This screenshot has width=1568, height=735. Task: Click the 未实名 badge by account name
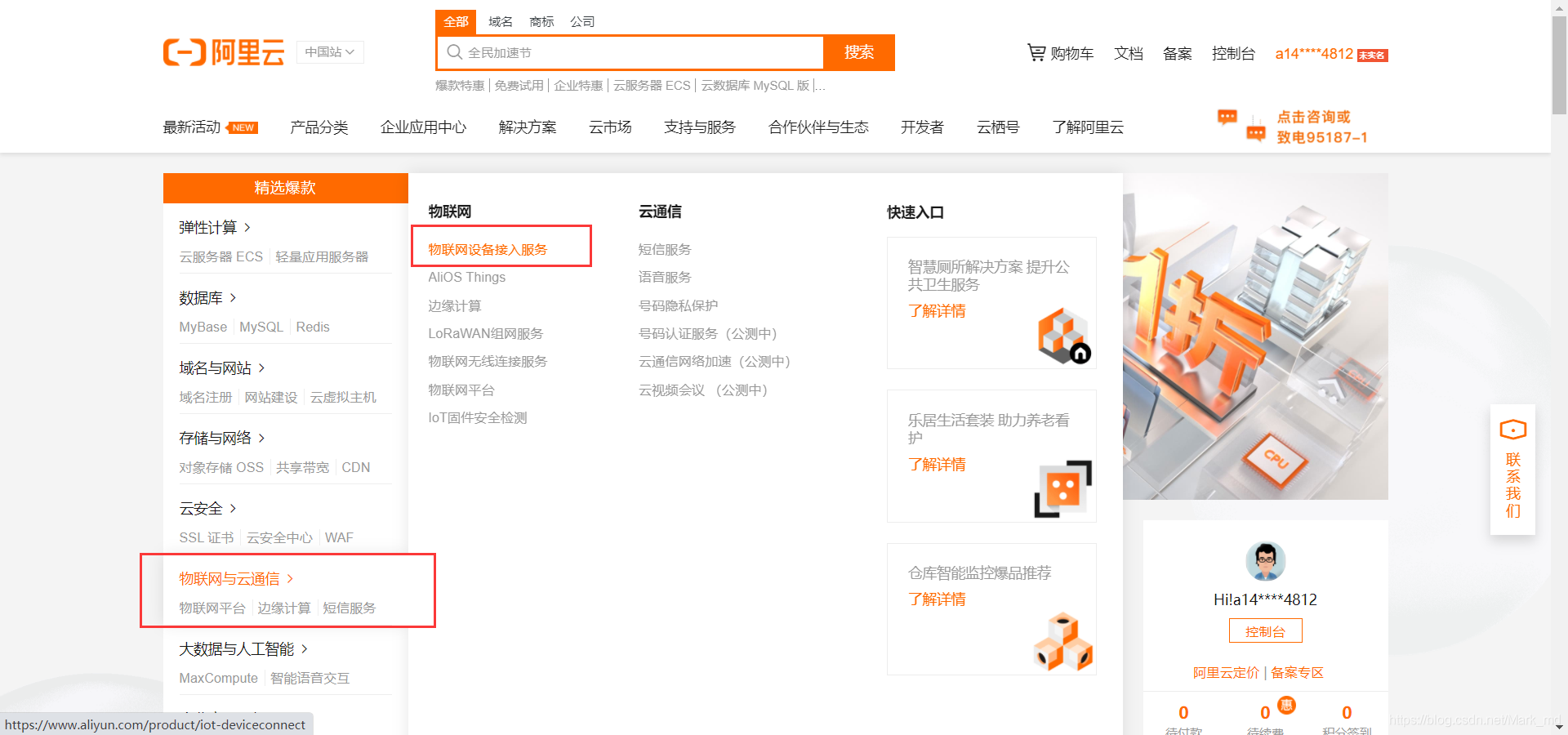coord(1372,55)
